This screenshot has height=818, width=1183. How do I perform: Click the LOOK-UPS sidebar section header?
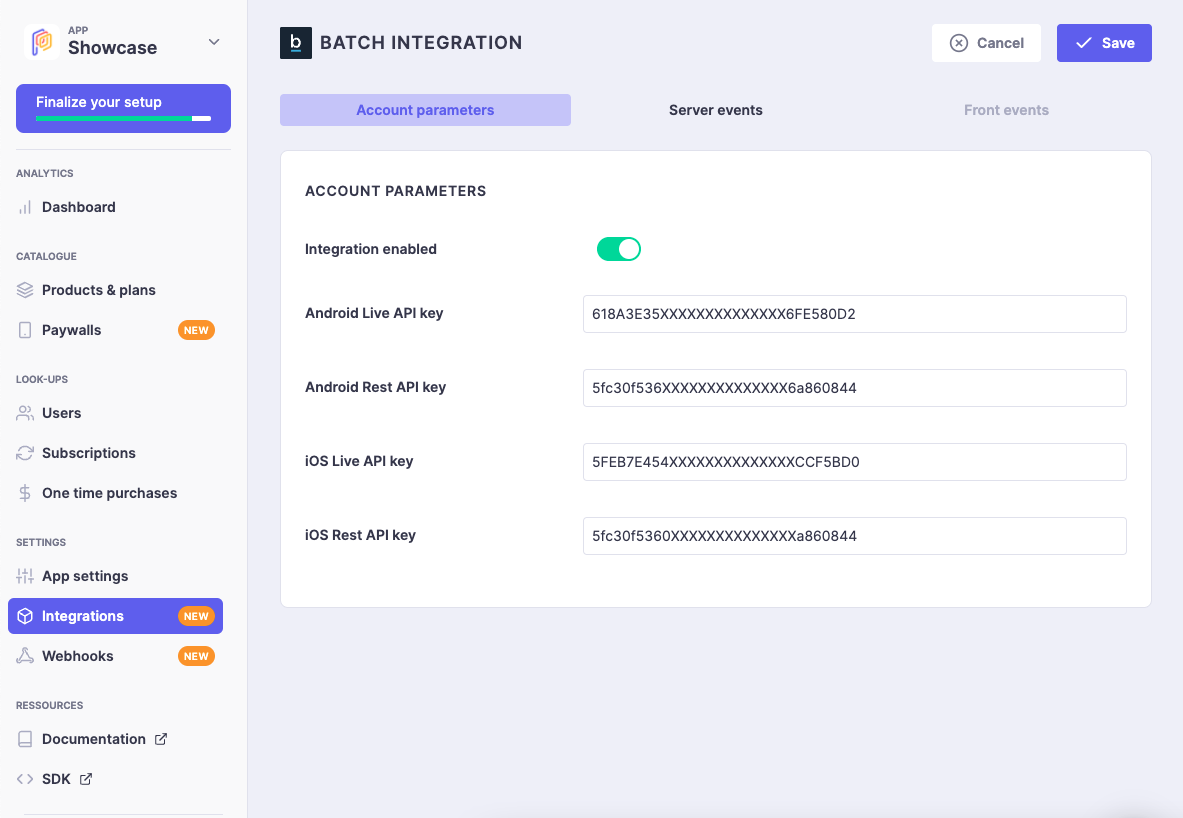(x=41, y=380)
